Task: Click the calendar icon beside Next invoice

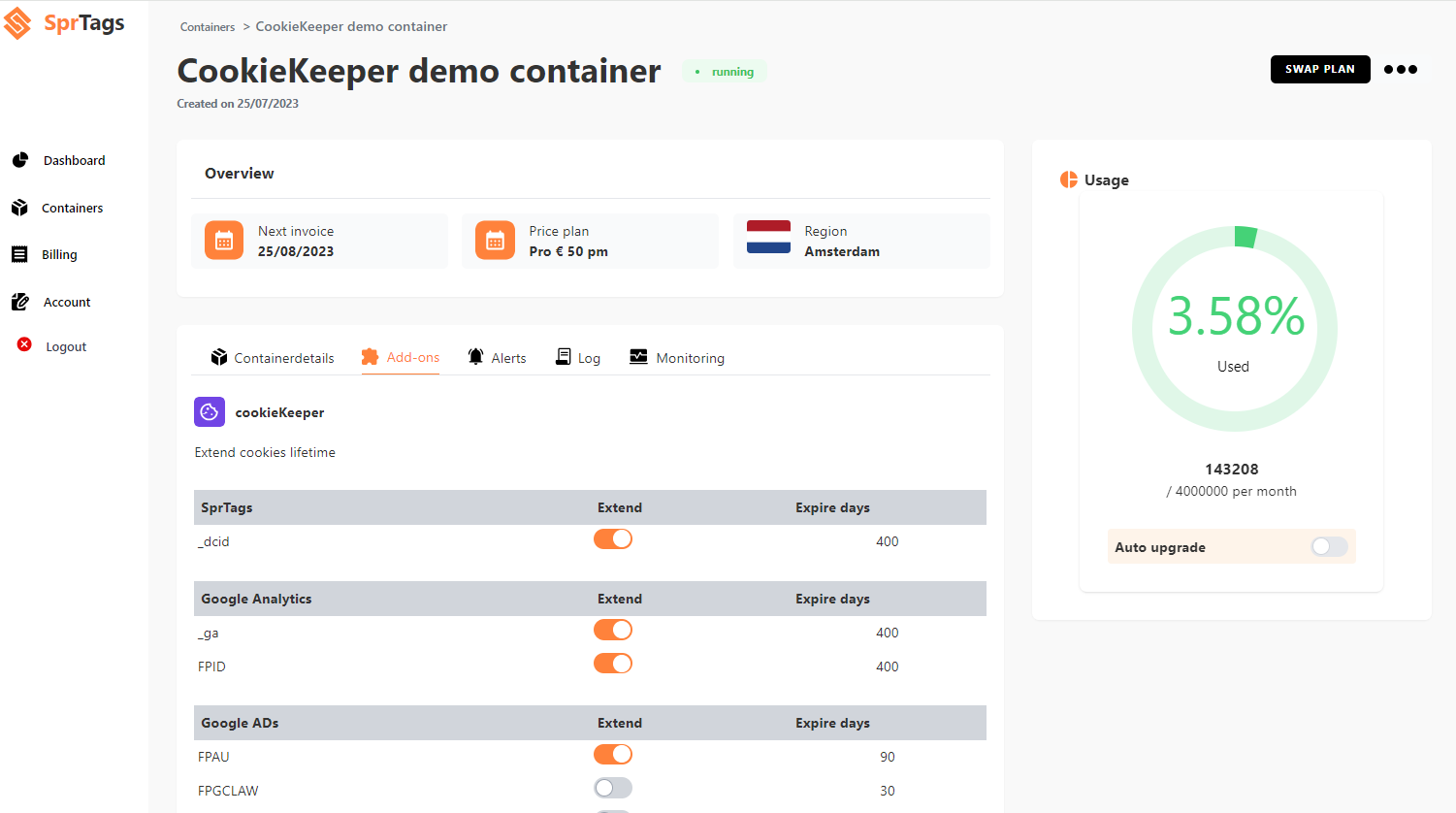Action: [x=223, y=240]
